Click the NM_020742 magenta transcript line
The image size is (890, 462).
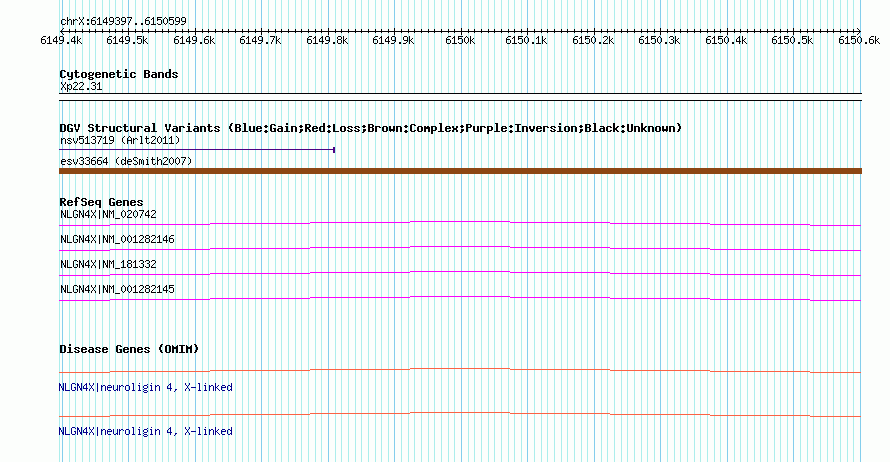tap(460, 224)
